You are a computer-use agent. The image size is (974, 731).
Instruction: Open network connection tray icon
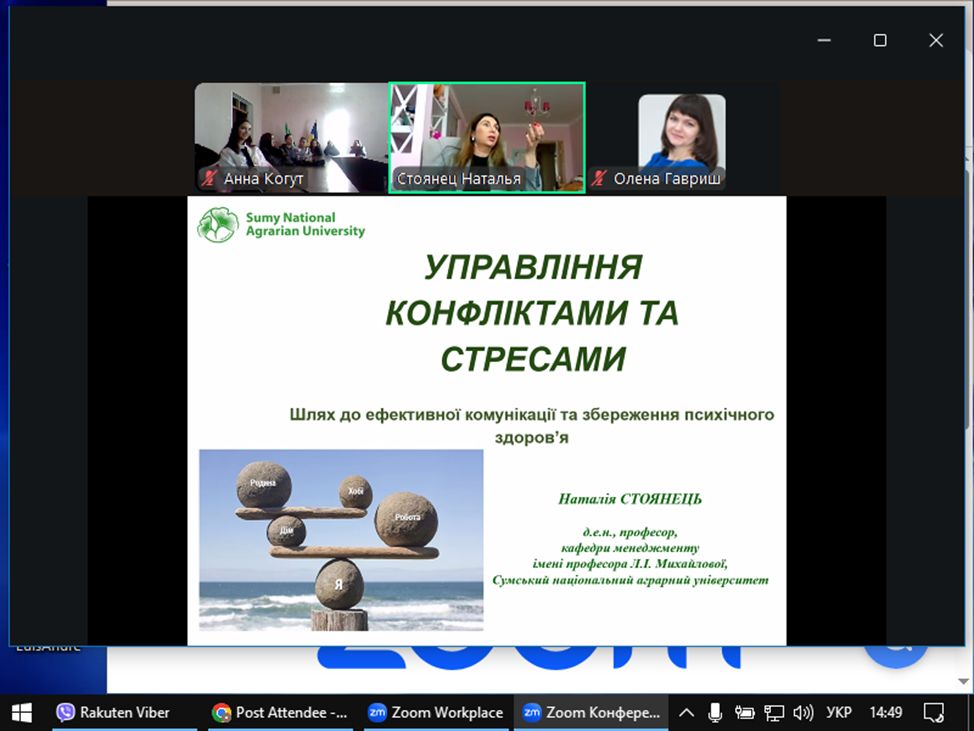(773, 713)
